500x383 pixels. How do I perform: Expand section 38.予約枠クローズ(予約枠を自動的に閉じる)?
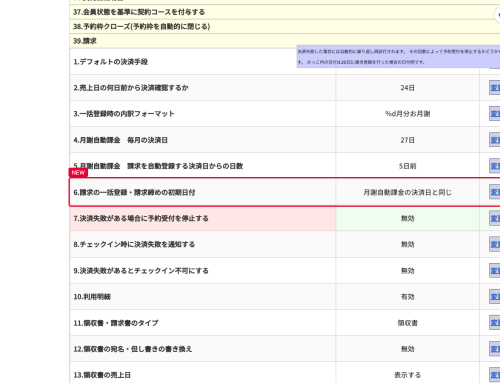tap(285, 26)
